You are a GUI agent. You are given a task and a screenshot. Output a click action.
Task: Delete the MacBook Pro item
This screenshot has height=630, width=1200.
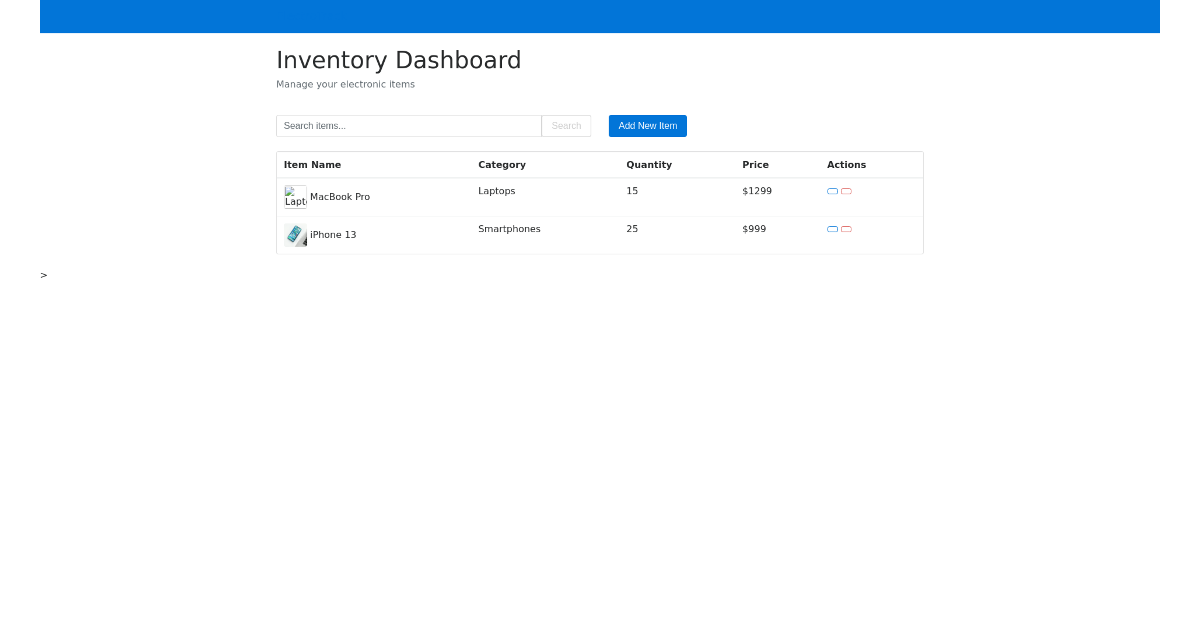[x=846, y=190]
